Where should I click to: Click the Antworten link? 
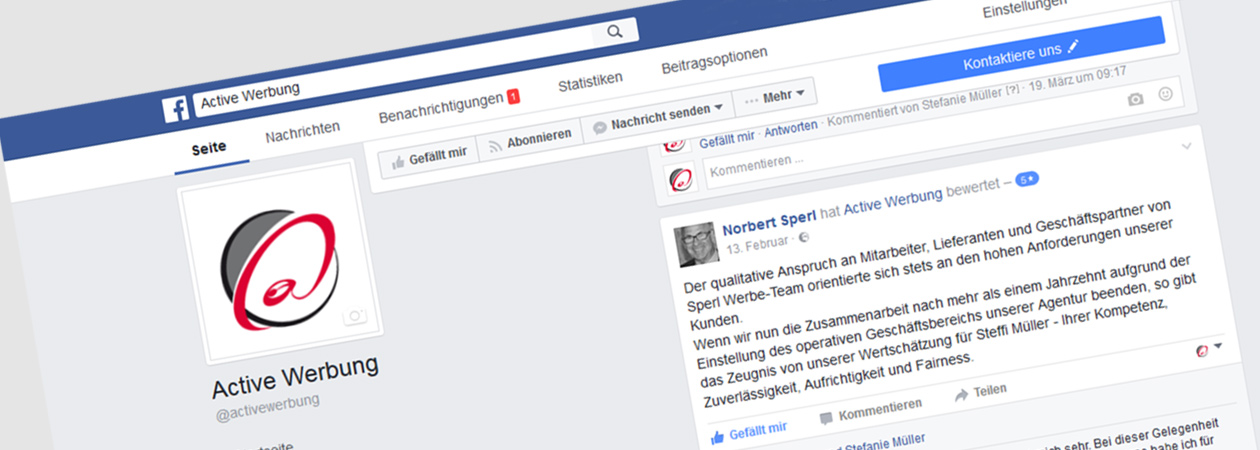point(791,129)
